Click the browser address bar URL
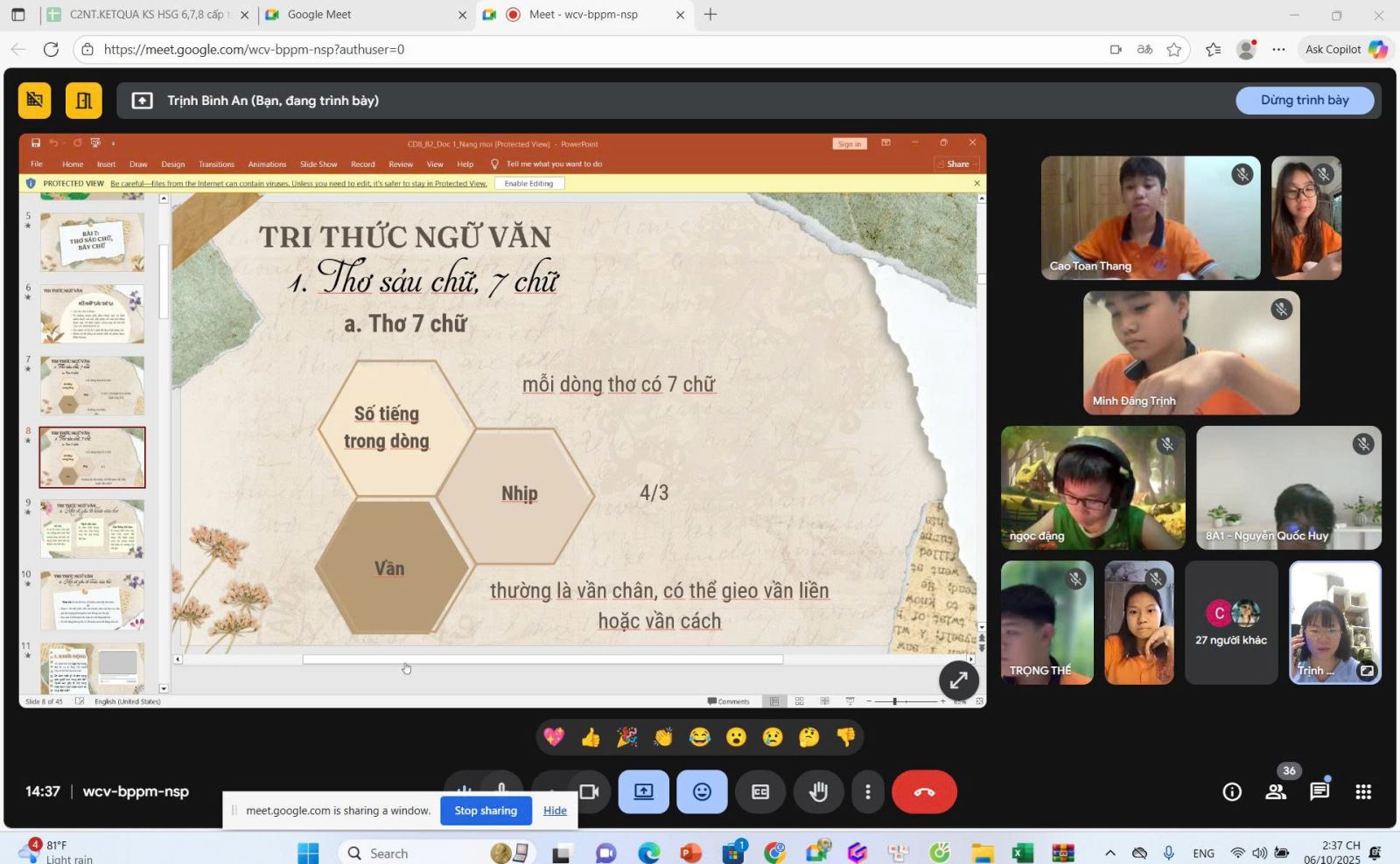This screenshot has width=1400, height=864. pos(254,50)
